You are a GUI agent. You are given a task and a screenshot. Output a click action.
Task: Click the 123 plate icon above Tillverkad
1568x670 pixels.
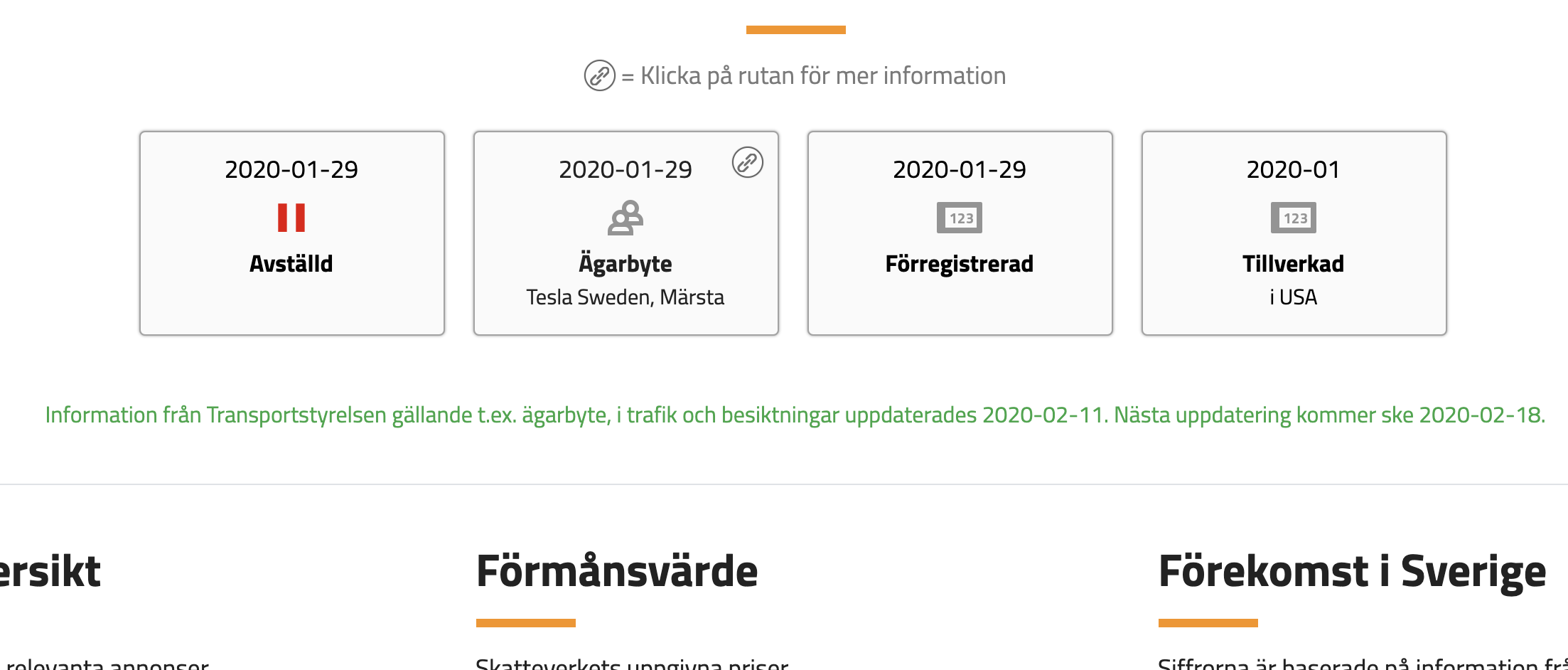[1294, 218]
